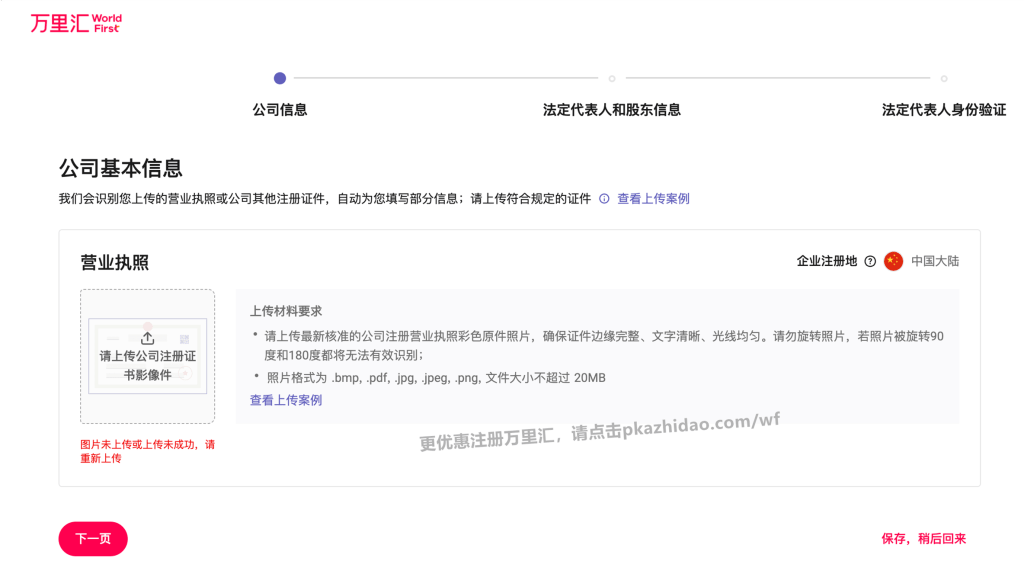Screen dimensions: 1024x561
Task: Click the 营业执照 section heading
Action: click(114, 263)
